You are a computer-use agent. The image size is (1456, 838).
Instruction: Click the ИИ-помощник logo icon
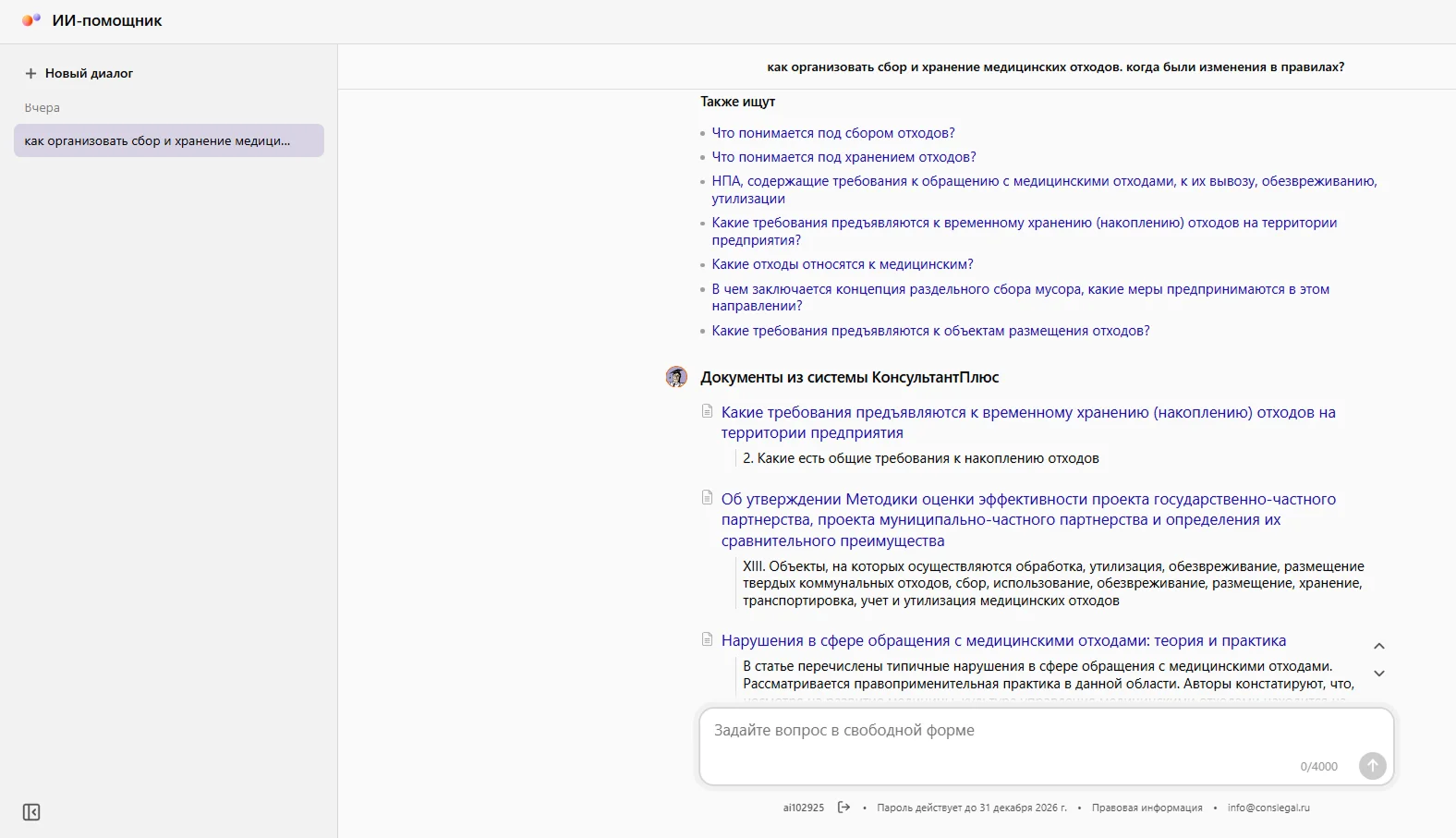[x=31, y=20]
